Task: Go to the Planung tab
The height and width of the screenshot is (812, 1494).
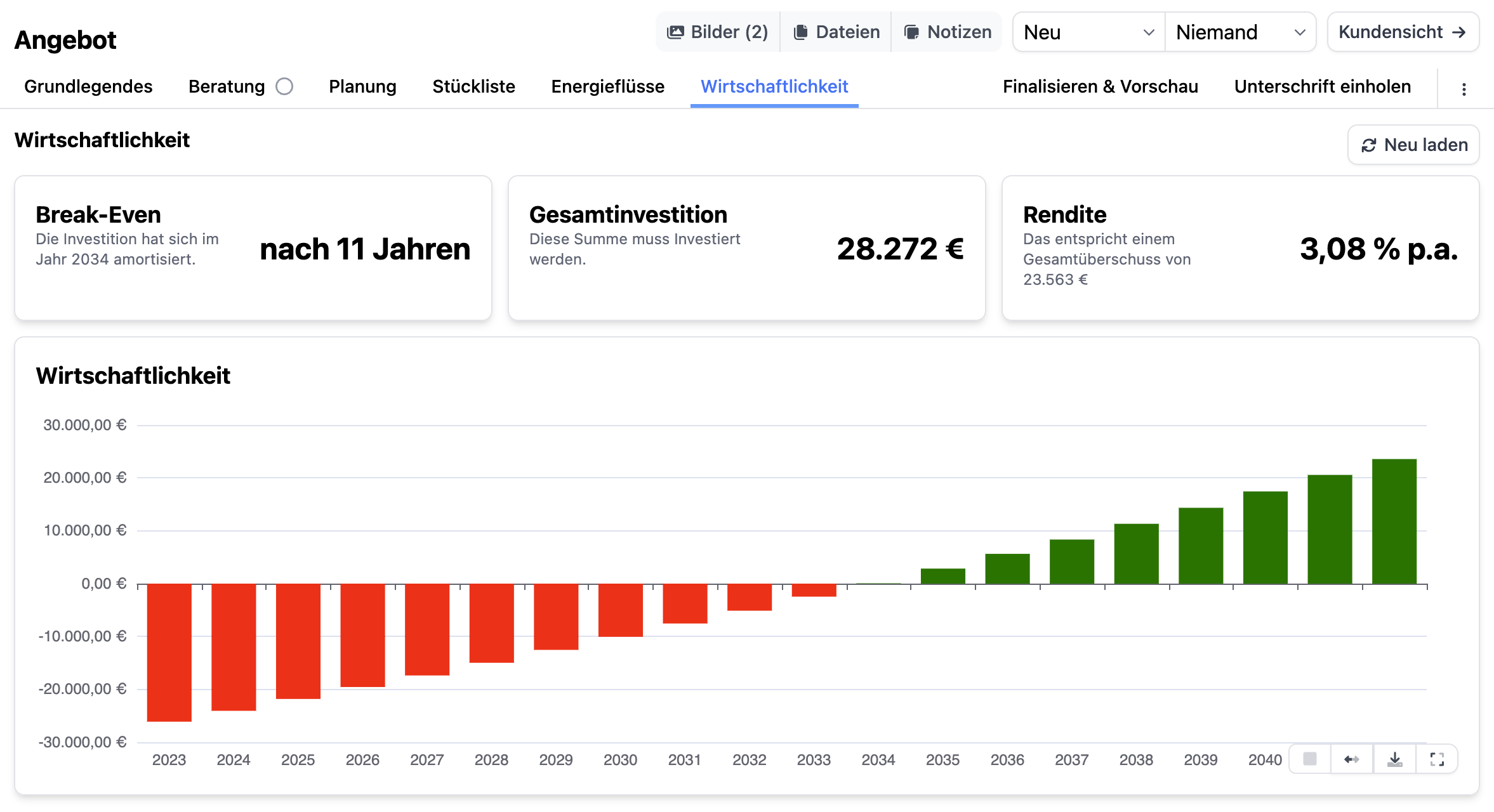Action: click(362, 86)
